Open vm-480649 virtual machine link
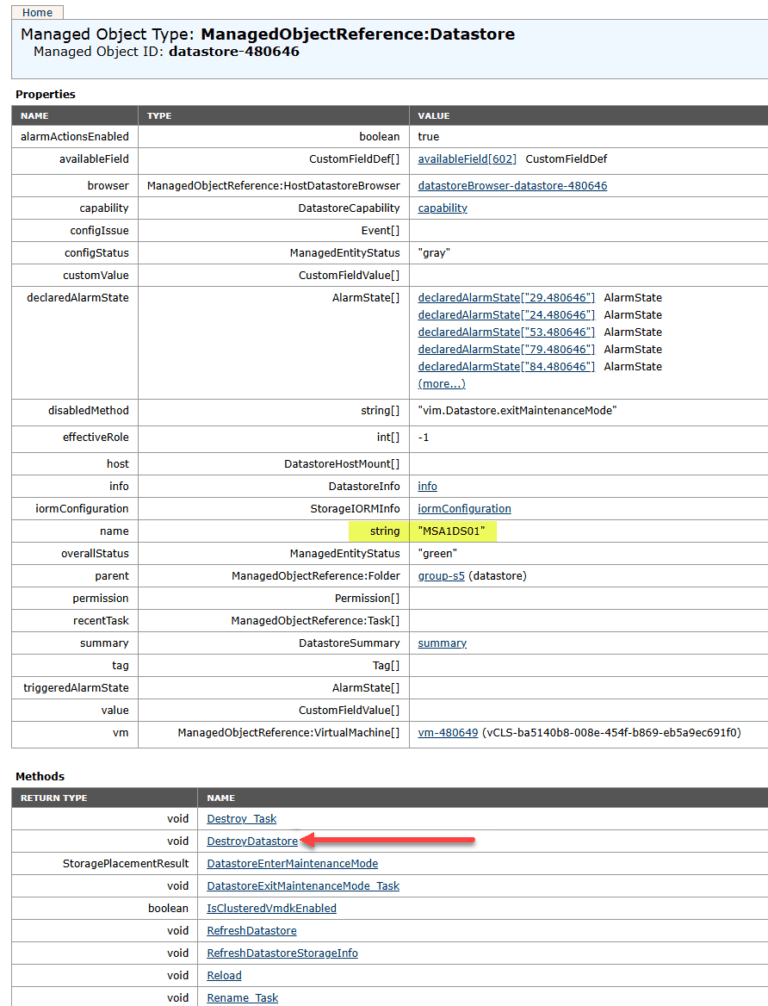This screenshot has width=768, height=1006. tap(448, 733)
